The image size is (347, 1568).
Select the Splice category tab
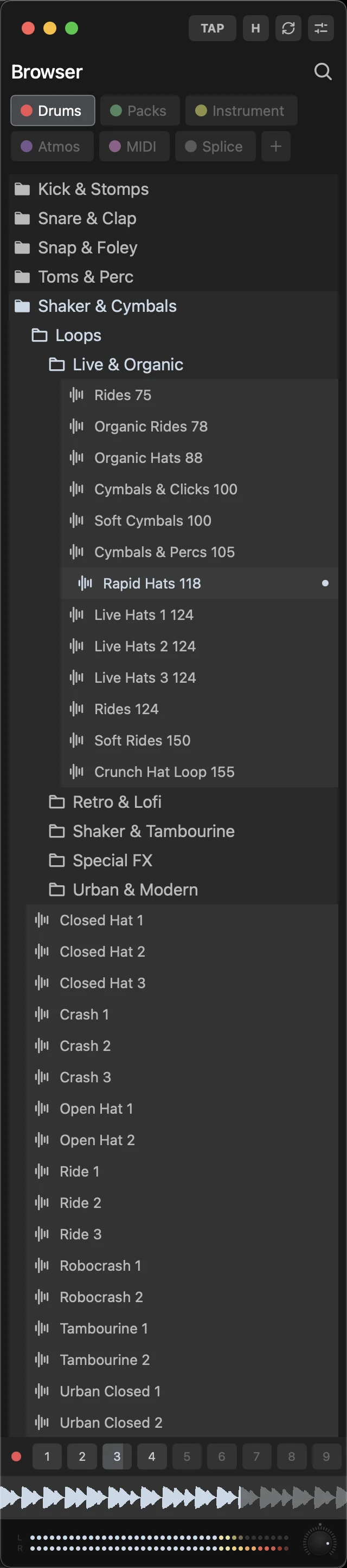(x=215, y=147)
